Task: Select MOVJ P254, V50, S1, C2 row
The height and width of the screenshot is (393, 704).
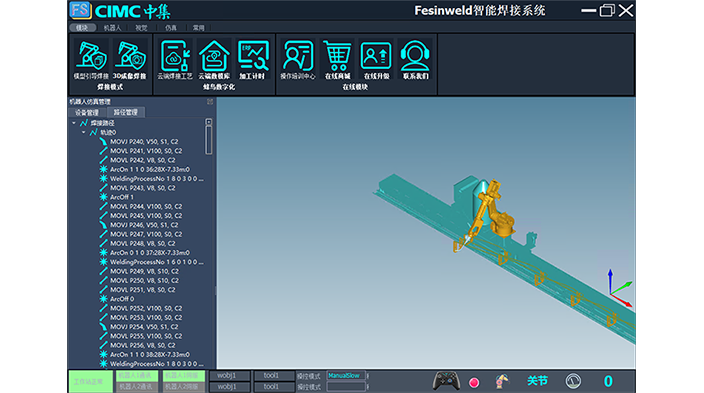Action: tap(144, 327)
